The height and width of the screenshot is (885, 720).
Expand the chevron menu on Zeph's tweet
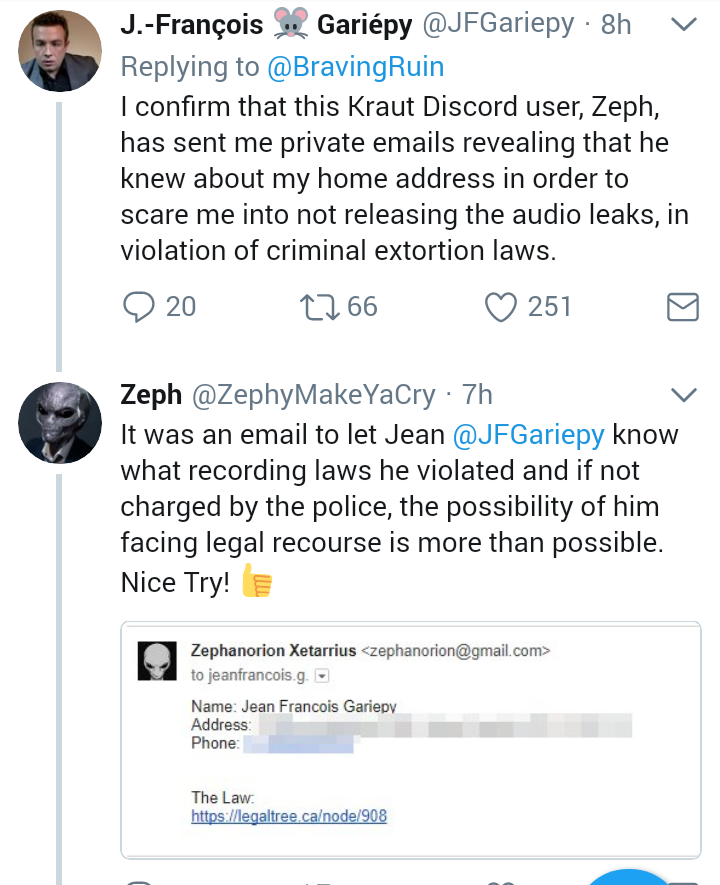tap(684, 395)
